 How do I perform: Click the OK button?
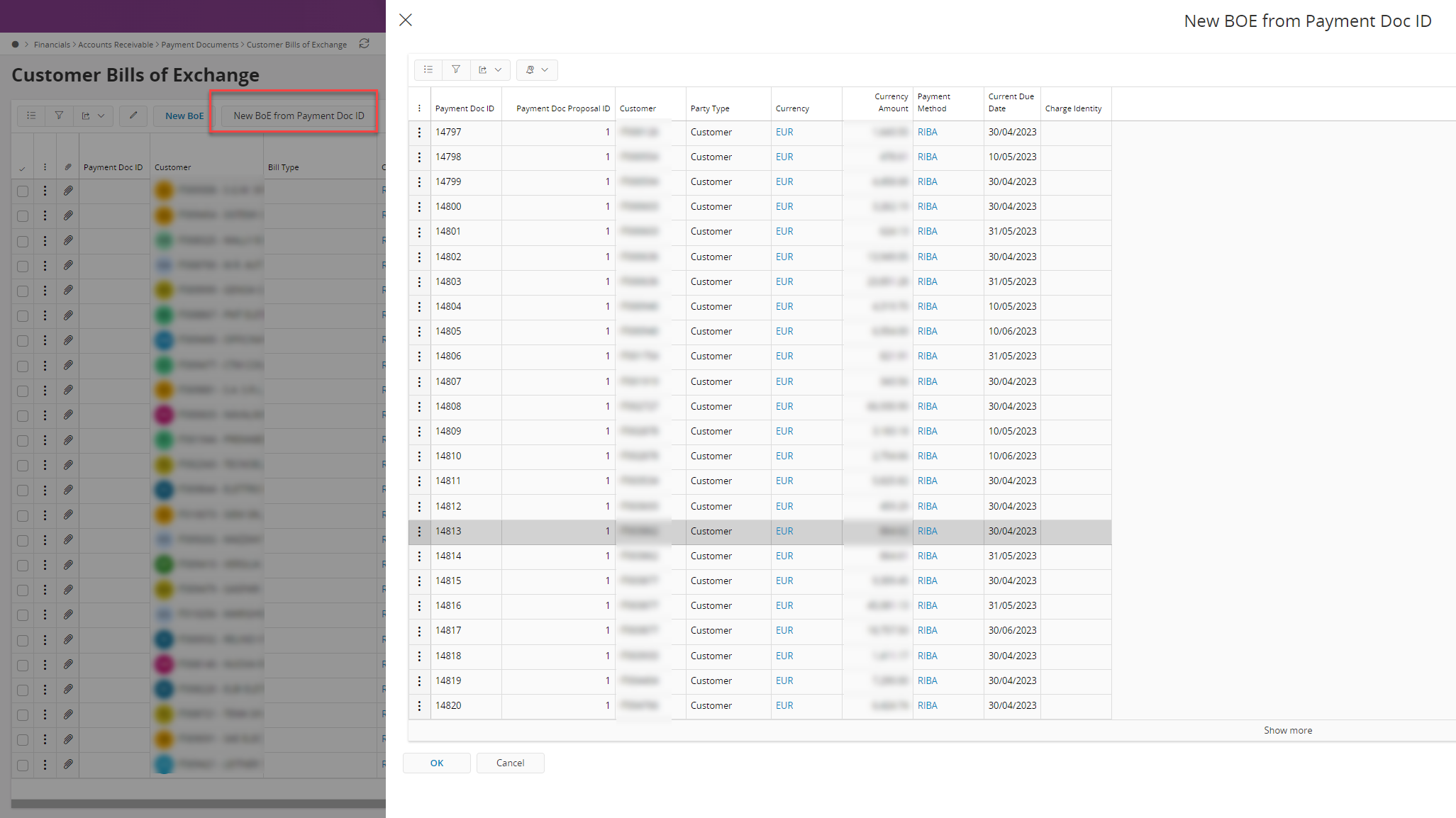pos(437,763)
